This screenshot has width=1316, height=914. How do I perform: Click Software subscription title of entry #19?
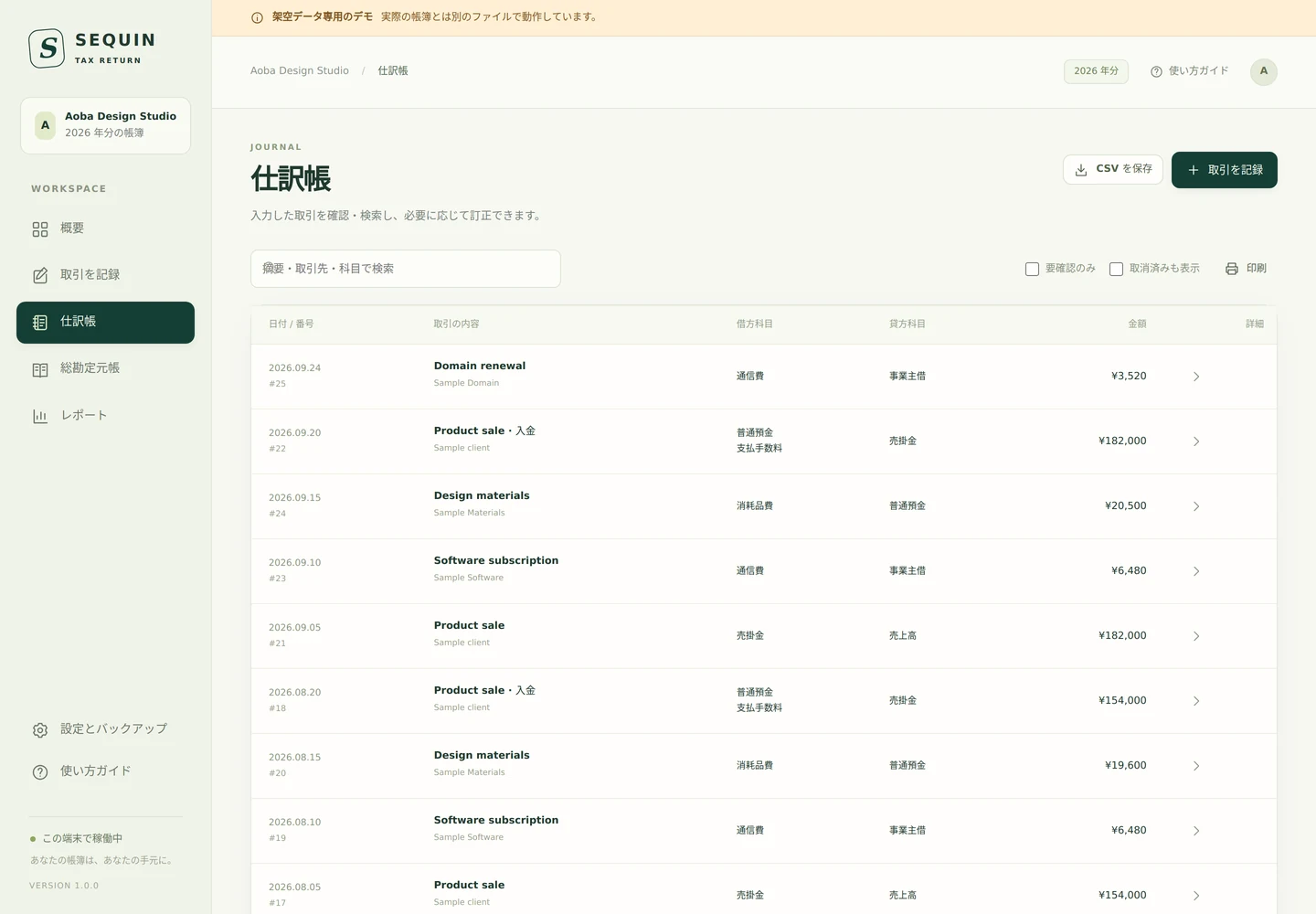(496, 821)
